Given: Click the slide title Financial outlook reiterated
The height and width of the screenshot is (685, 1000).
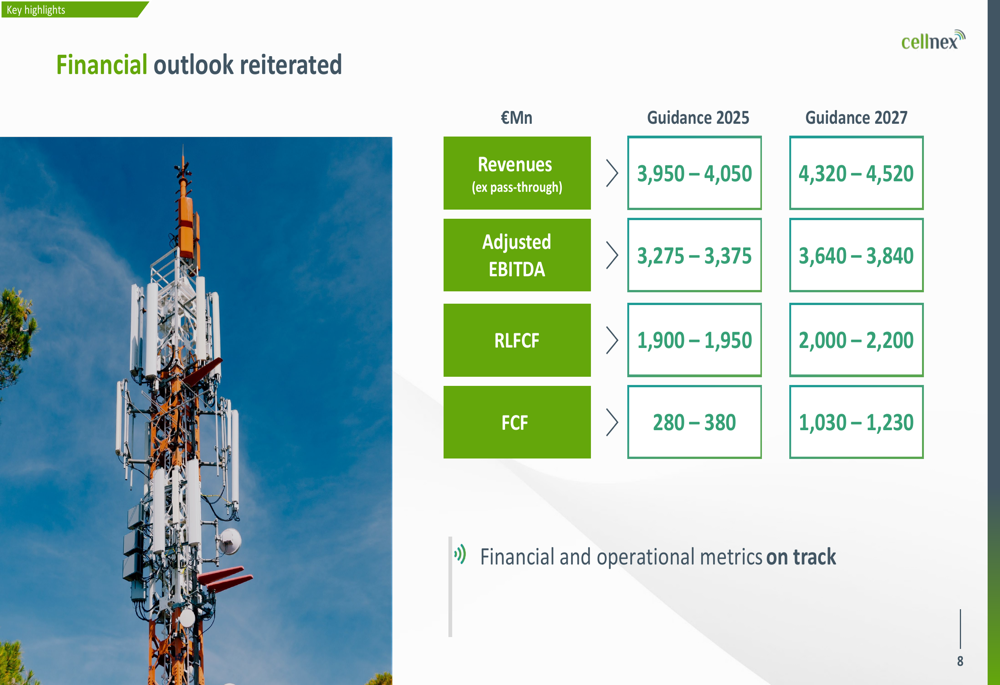Looking at the screenshot, I should point(199,64).
